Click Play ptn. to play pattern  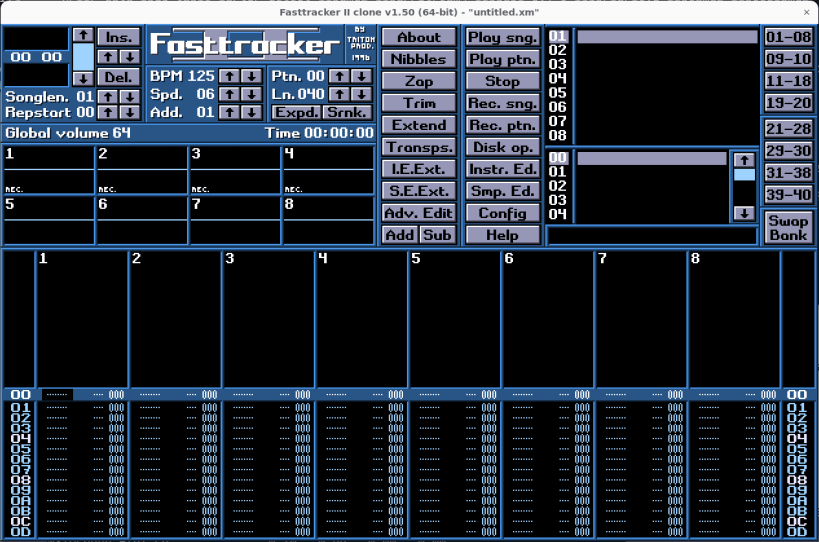point(502,60)
